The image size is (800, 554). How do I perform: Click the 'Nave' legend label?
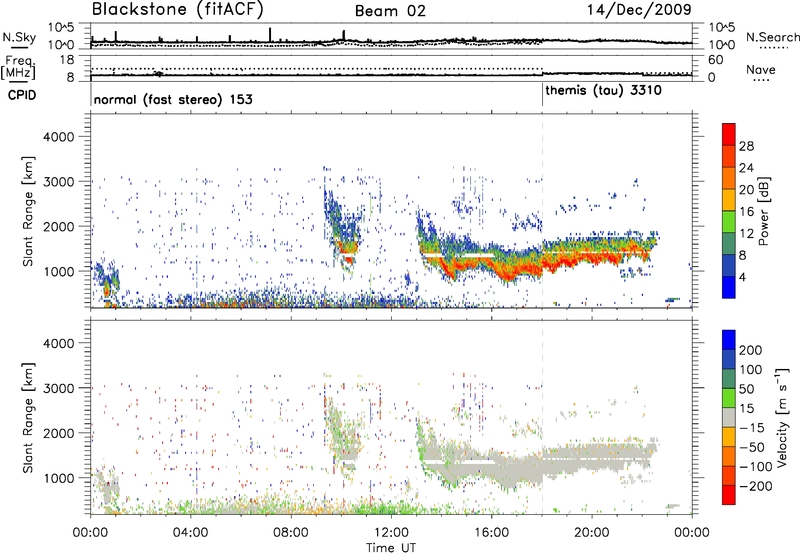[x=761, y=69]
